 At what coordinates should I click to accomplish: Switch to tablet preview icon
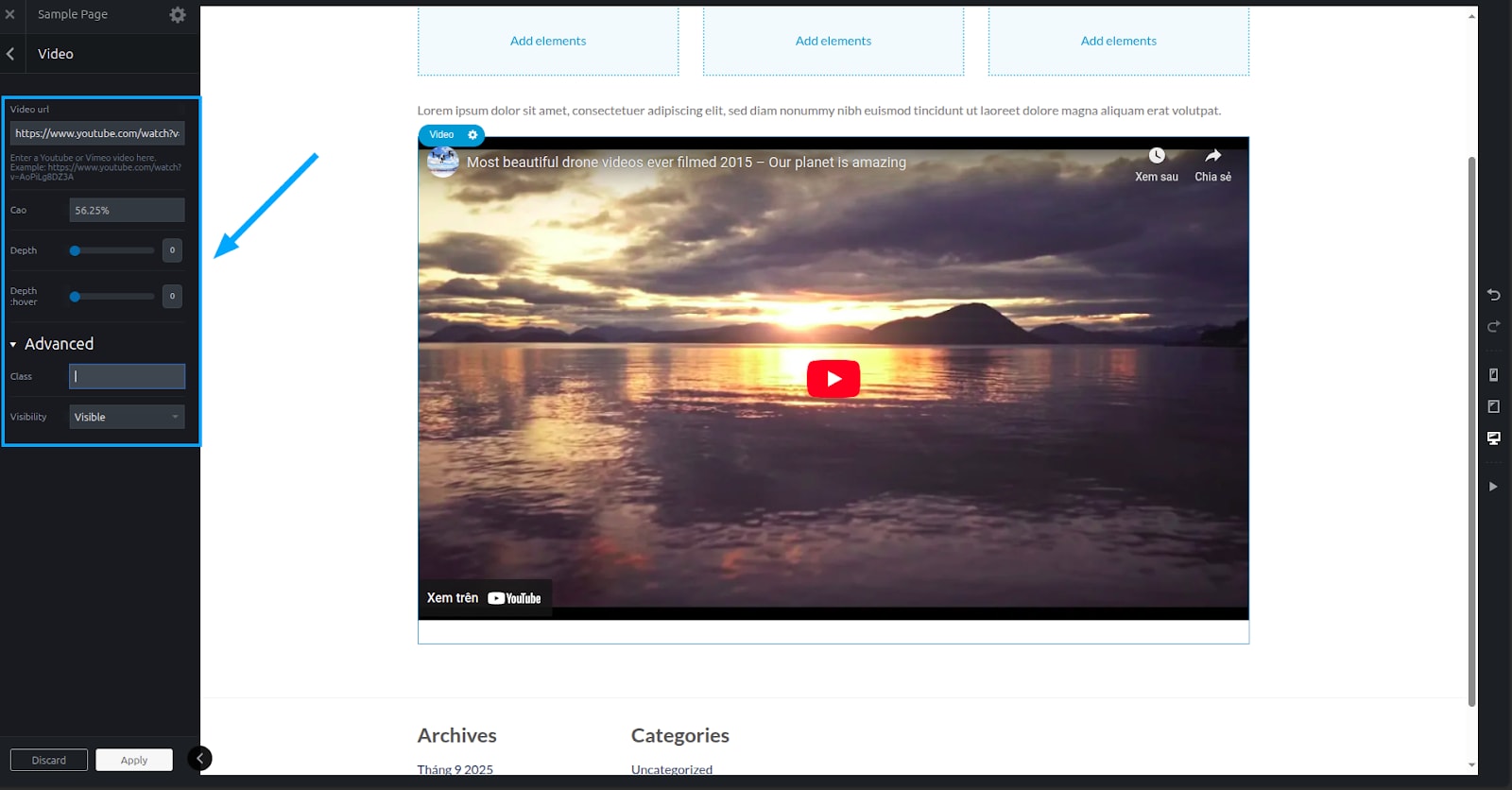[x=1493, y=406]
